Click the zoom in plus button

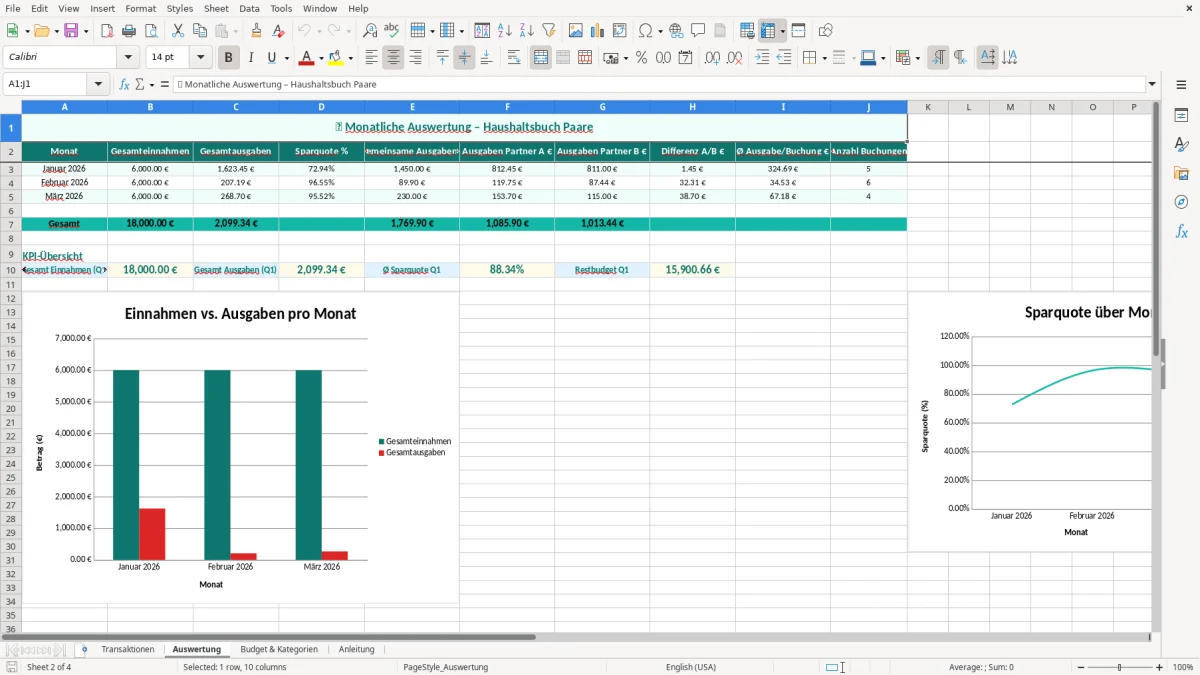tap(1159, 667)
